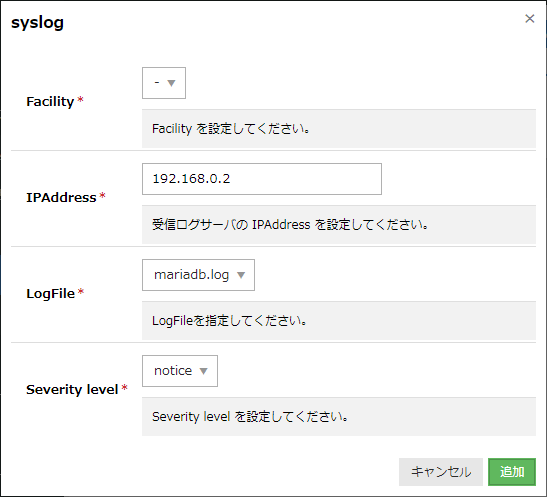This screenshot has width=547, height=497.
Task: Click the キャンセル button
Action: [x=441, y=472]
